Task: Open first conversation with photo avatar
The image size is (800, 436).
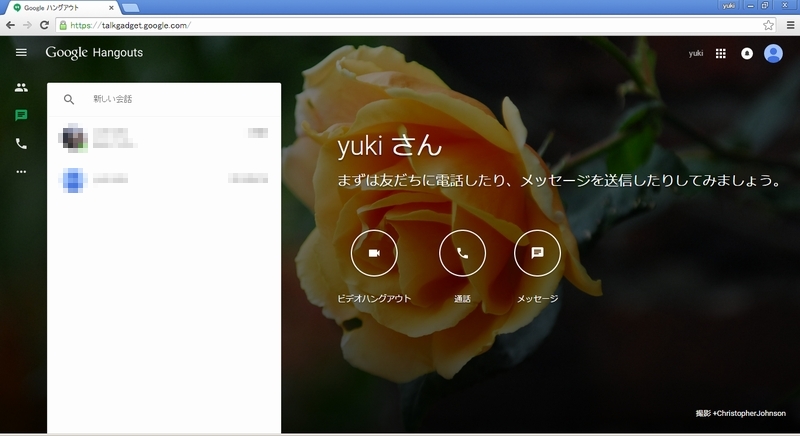Action: 163,138
